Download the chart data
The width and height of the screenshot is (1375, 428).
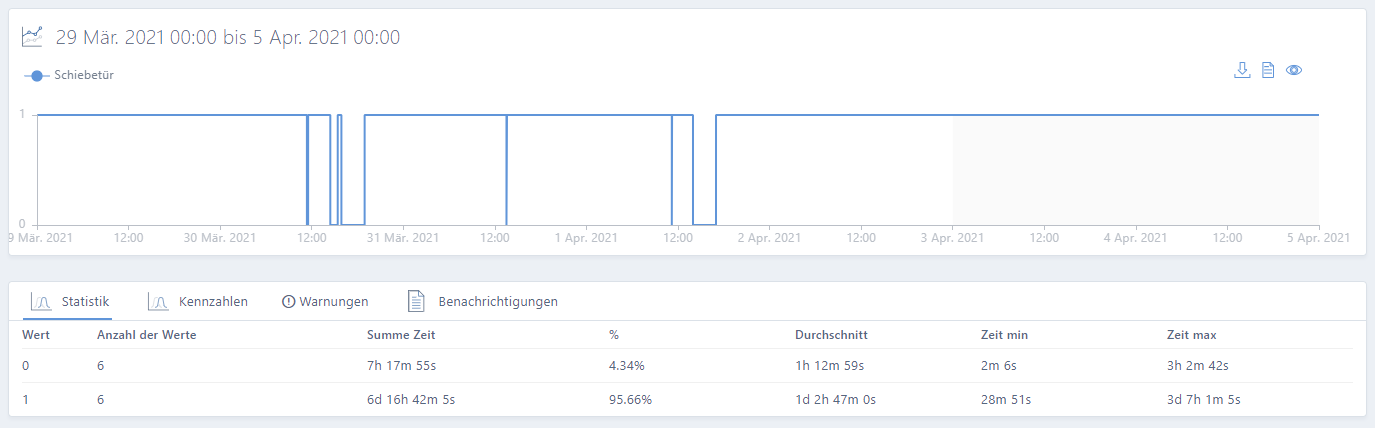pos(1242,70)
